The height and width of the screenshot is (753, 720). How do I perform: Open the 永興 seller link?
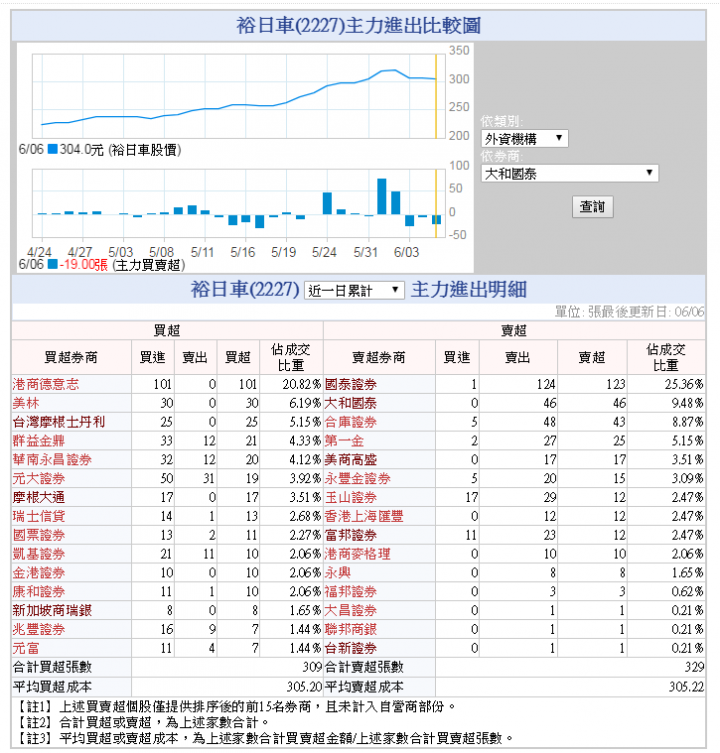[338, 572]
